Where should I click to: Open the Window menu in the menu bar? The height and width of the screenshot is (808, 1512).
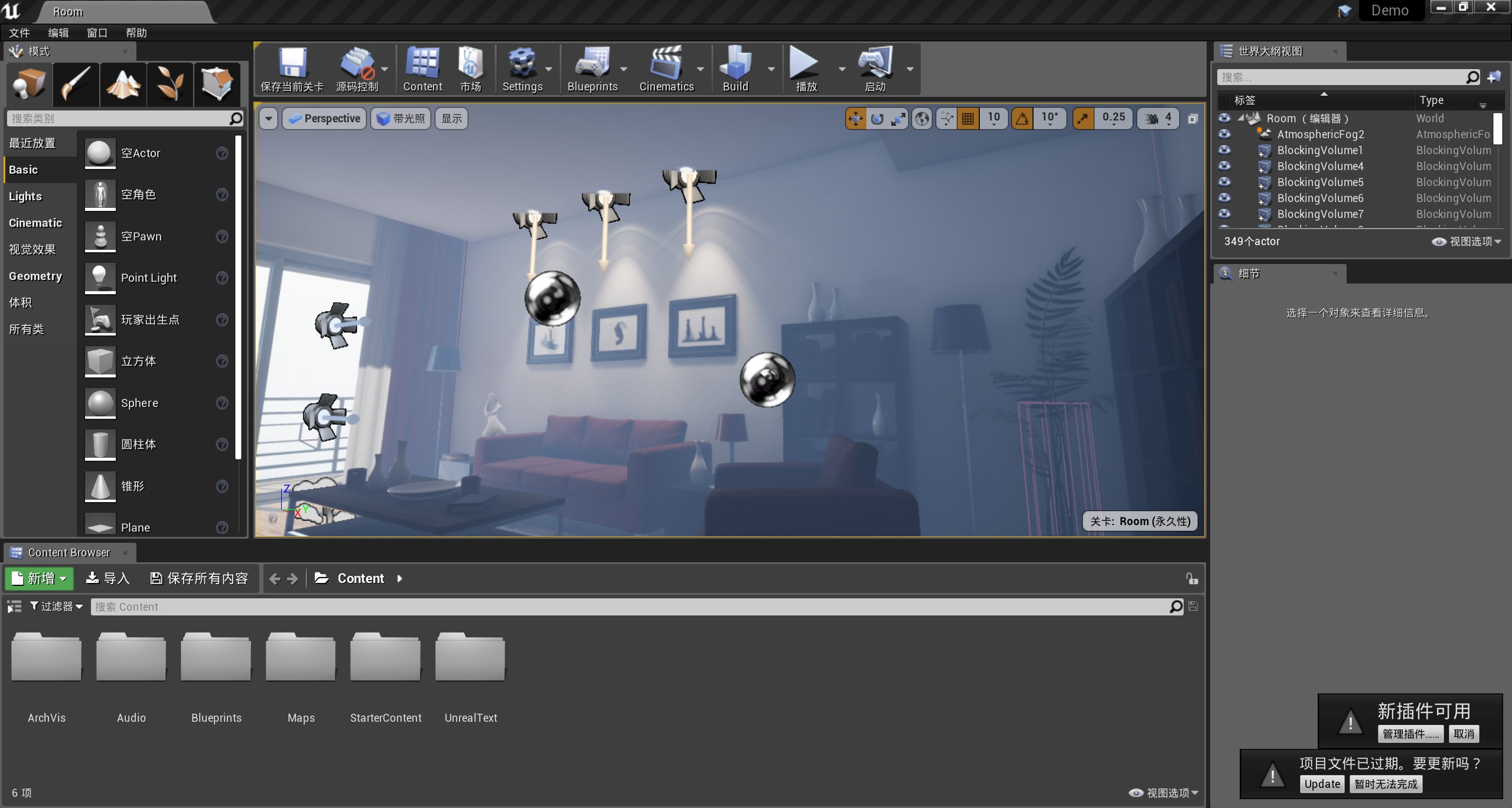pyautogui.click(x=97, y=33)
